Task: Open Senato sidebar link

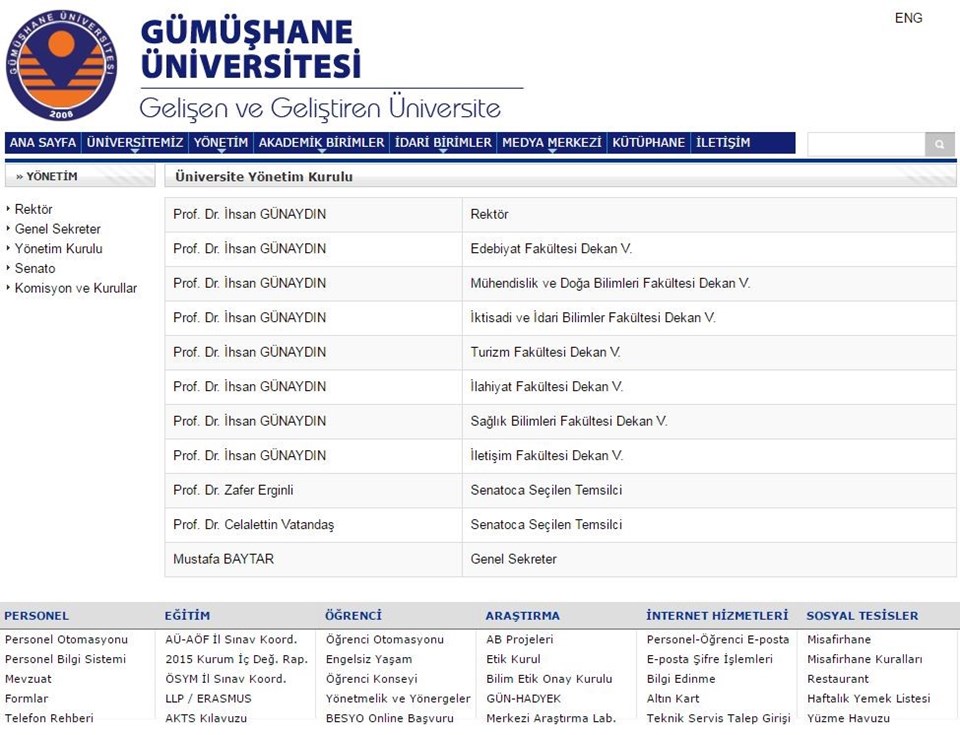Action: pos(35,268)
